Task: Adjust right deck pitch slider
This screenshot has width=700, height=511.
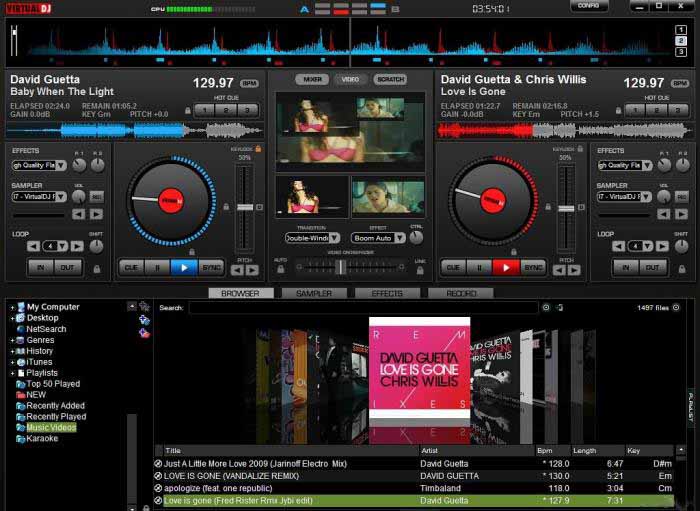Action: coord(566,208)
